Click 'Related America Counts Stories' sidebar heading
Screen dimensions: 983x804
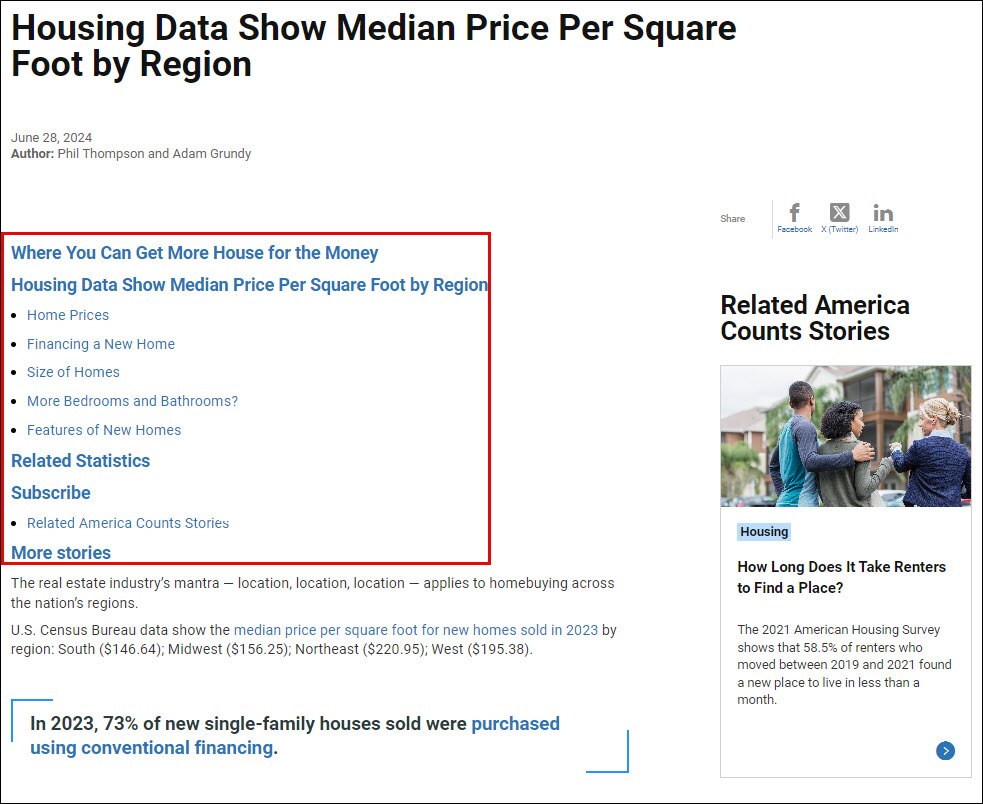pyautogui.click(x=815, y=318)
